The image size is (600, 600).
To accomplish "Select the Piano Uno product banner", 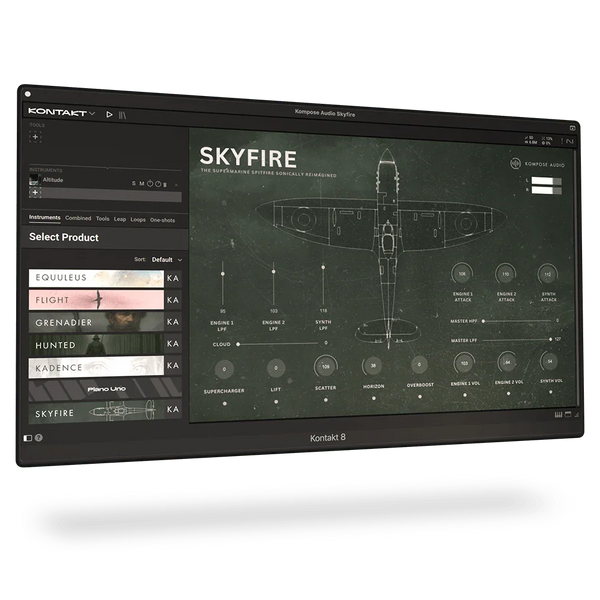I will coord(105,390).
